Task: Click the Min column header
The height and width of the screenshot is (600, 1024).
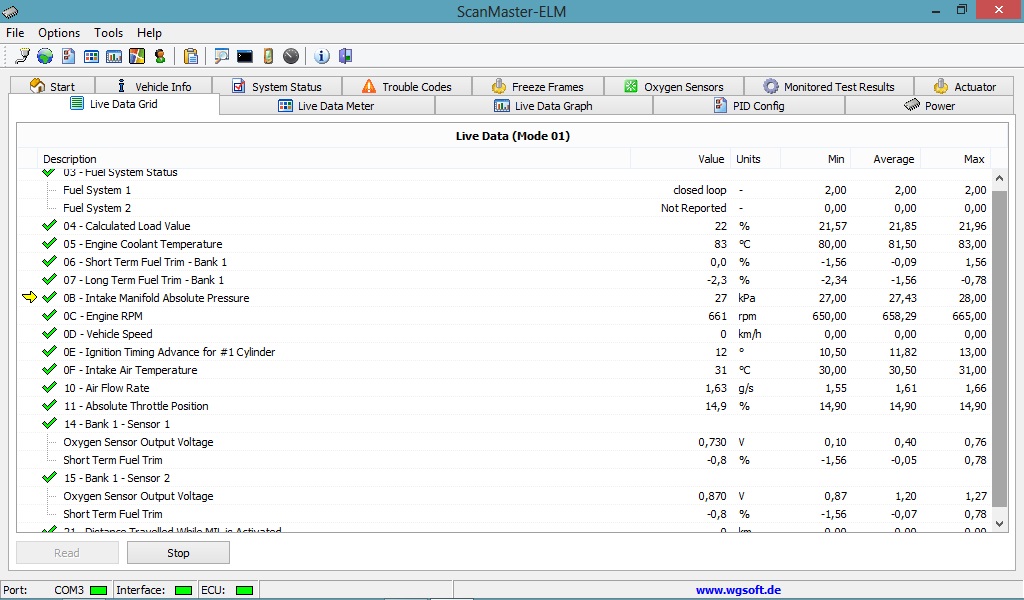Action: pos(816,159)
